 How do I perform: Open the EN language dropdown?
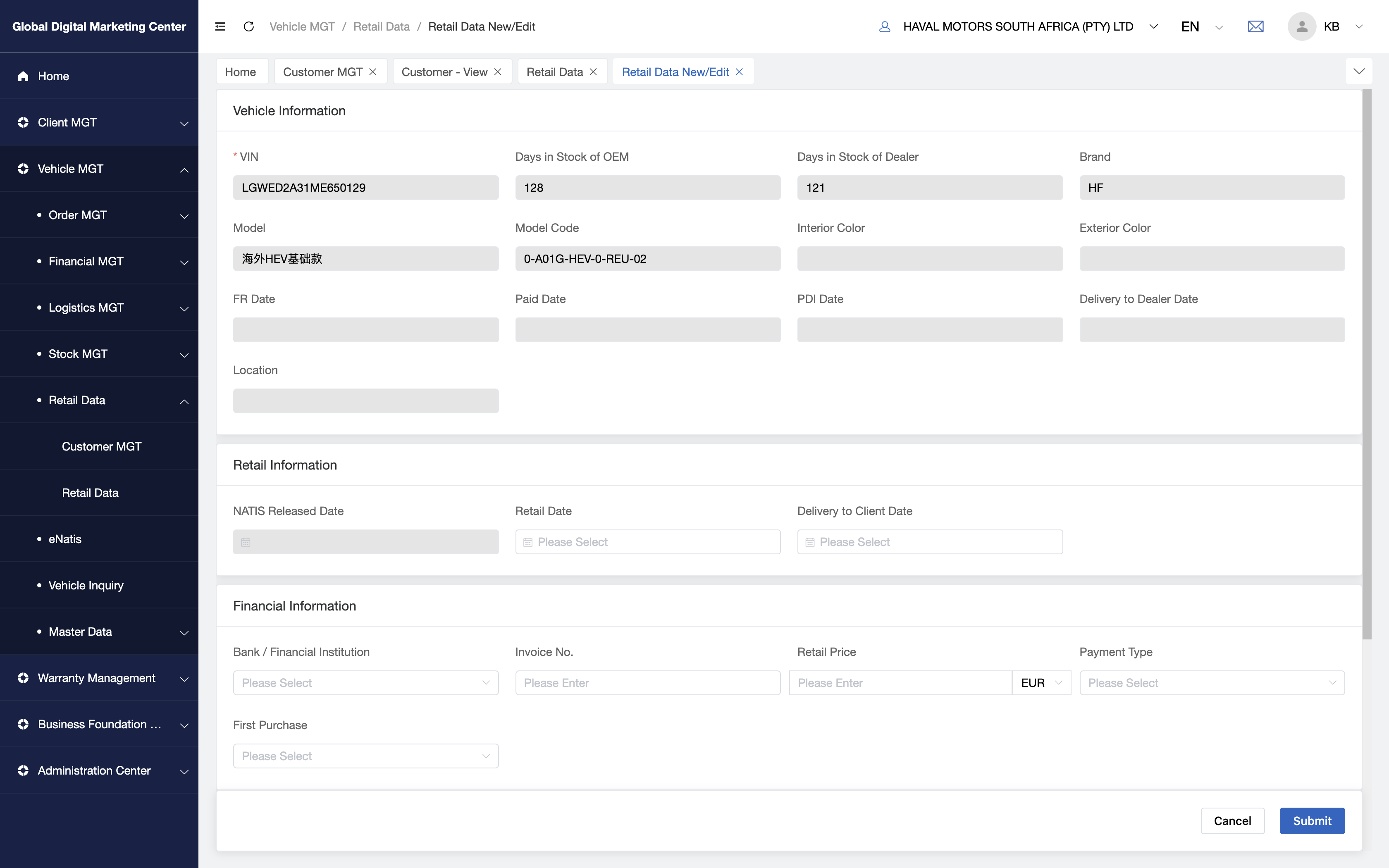click(x=1219, y=27)
